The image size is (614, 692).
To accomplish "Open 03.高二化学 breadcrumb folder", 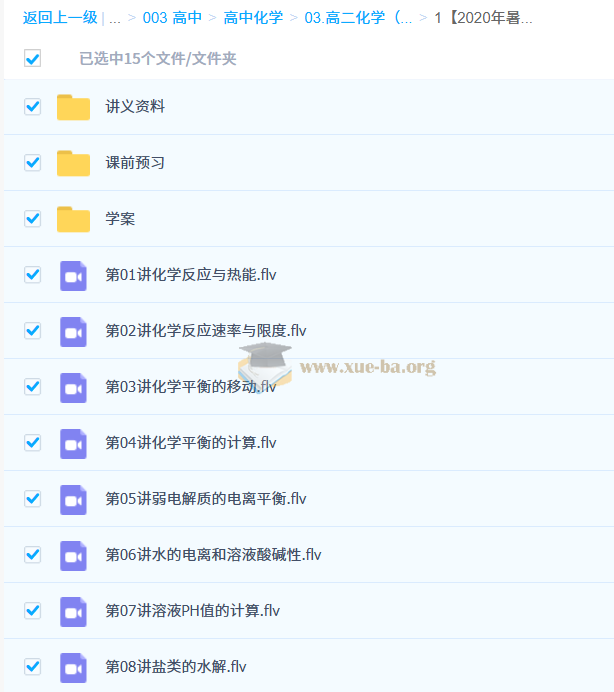I will tap(358, 18).
